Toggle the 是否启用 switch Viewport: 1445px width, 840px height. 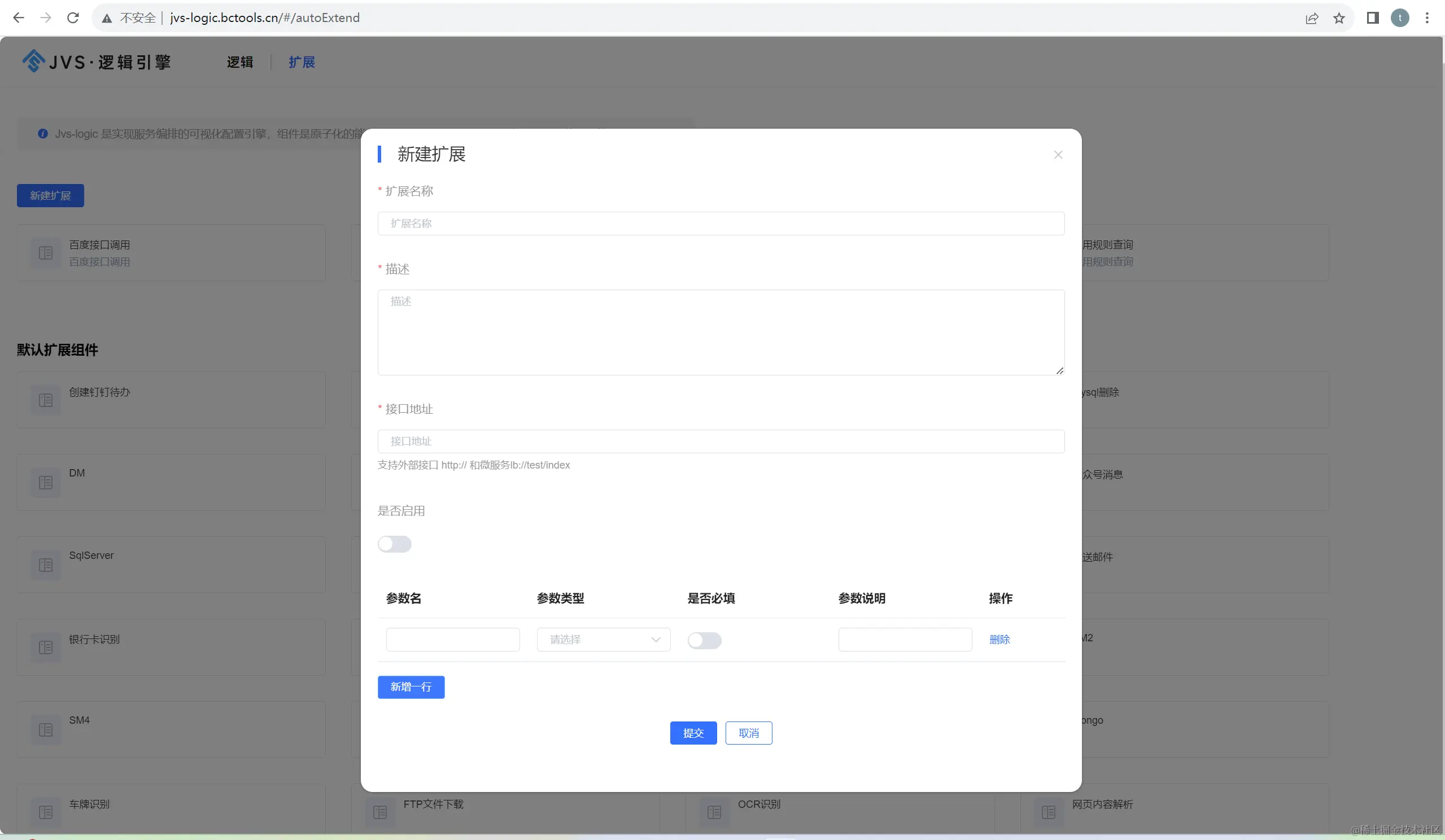tap(395, 544)
